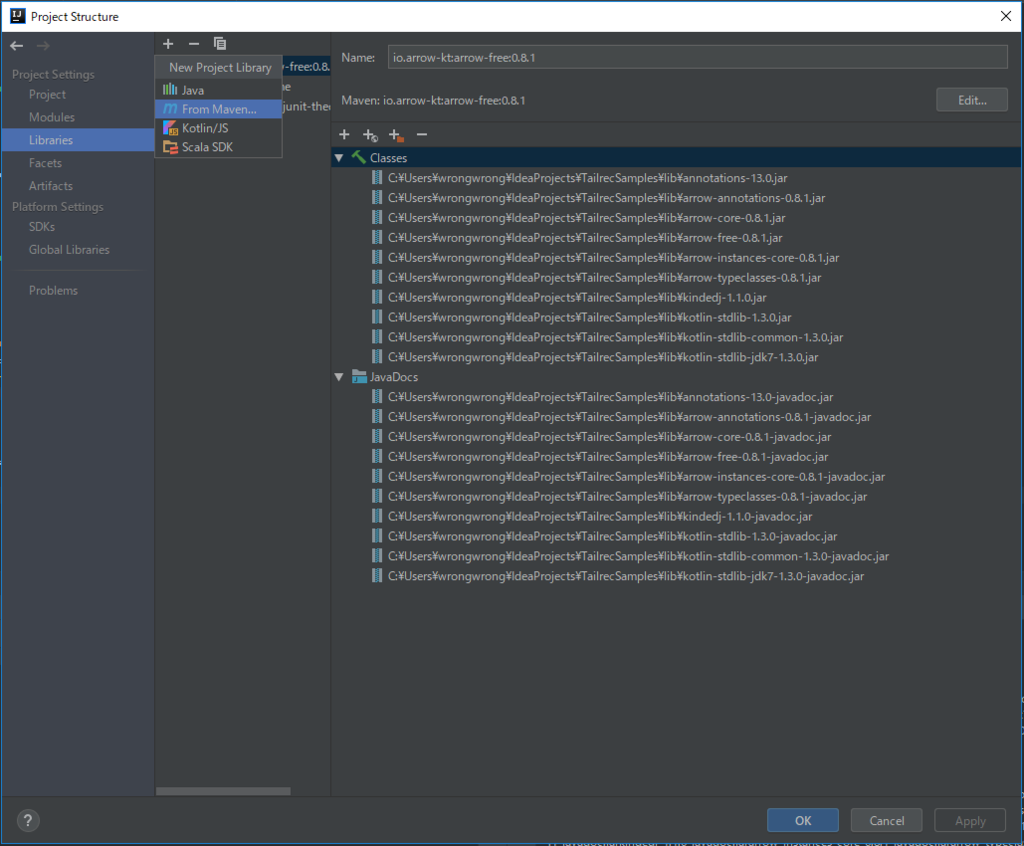
Task: Select arrow-core-0.8.1-javadoc.jar entry
Action: (609, 437)
